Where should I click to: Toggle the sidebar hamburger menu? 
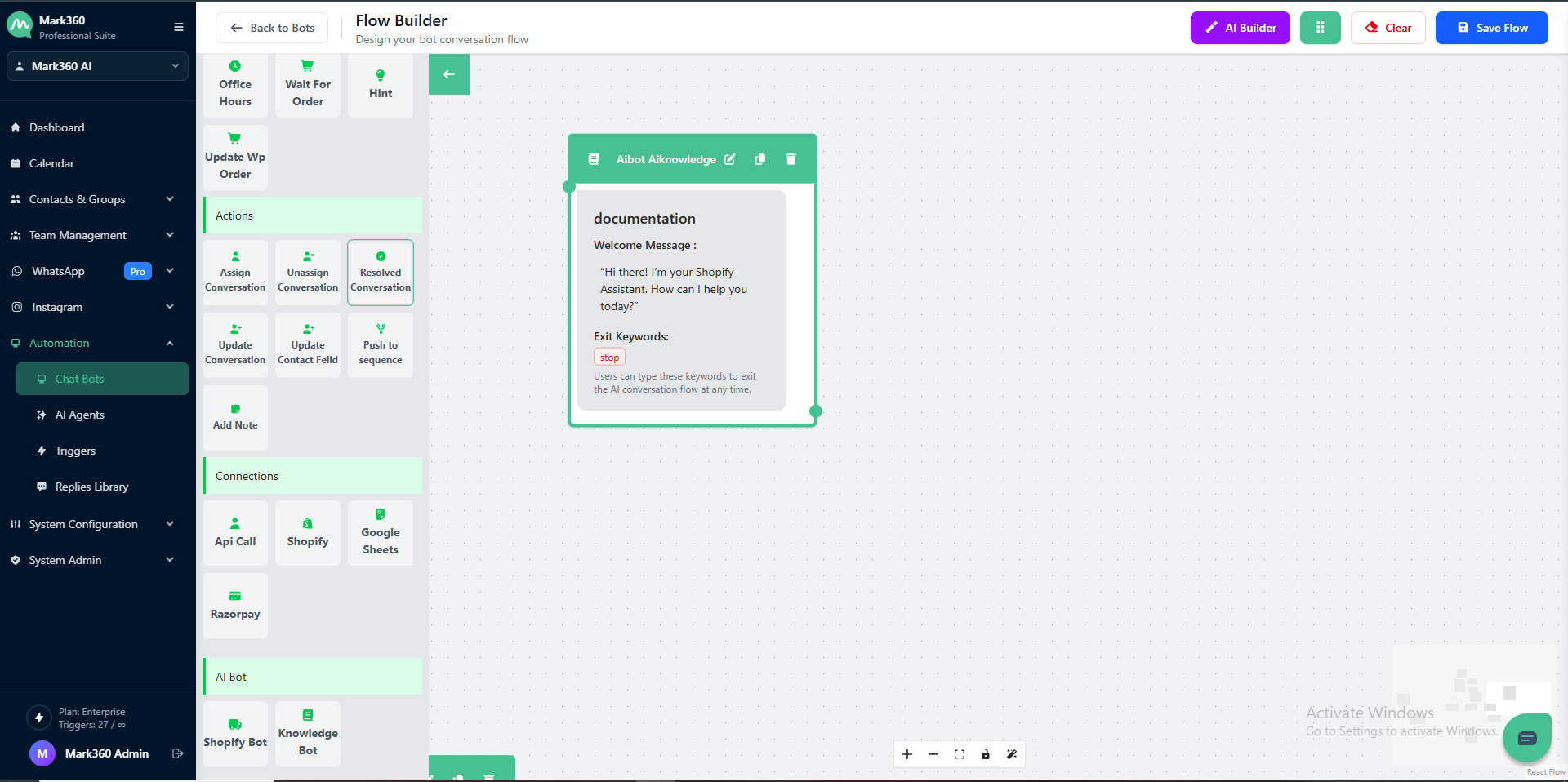point(178,27)
